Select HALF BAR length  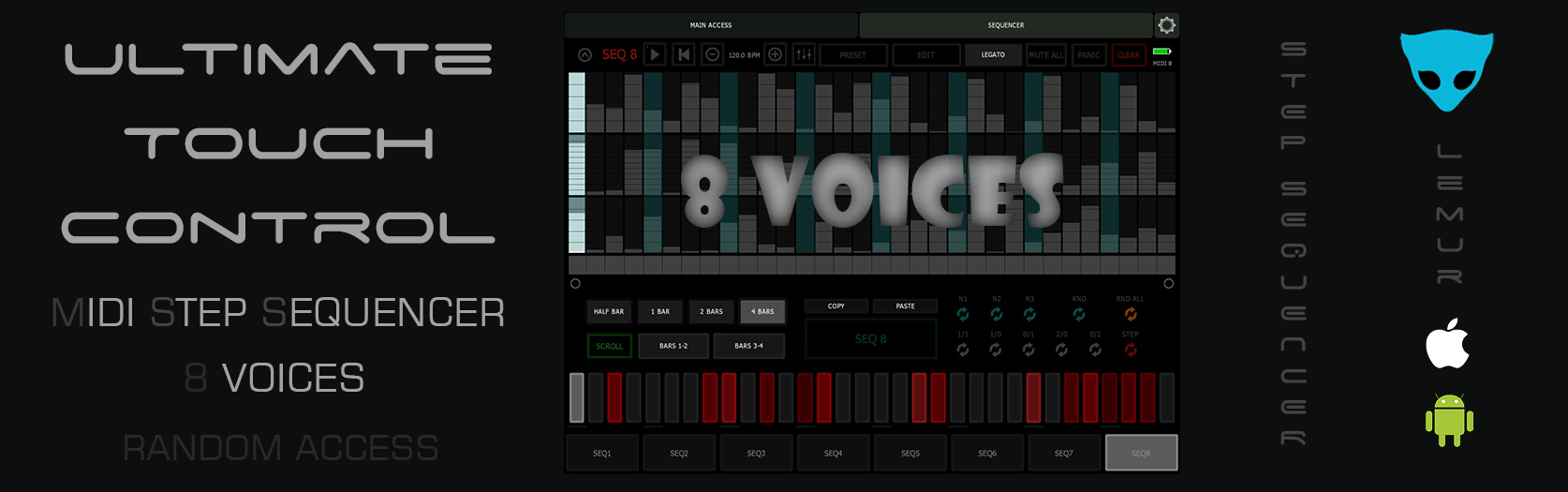[609, 311]
